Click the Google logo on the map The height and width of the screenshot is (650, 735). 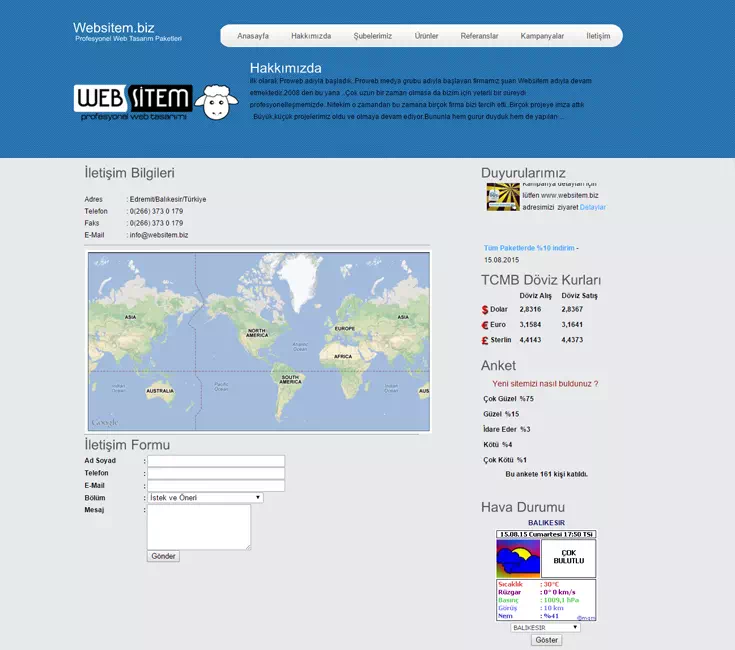tap(105, 423)
